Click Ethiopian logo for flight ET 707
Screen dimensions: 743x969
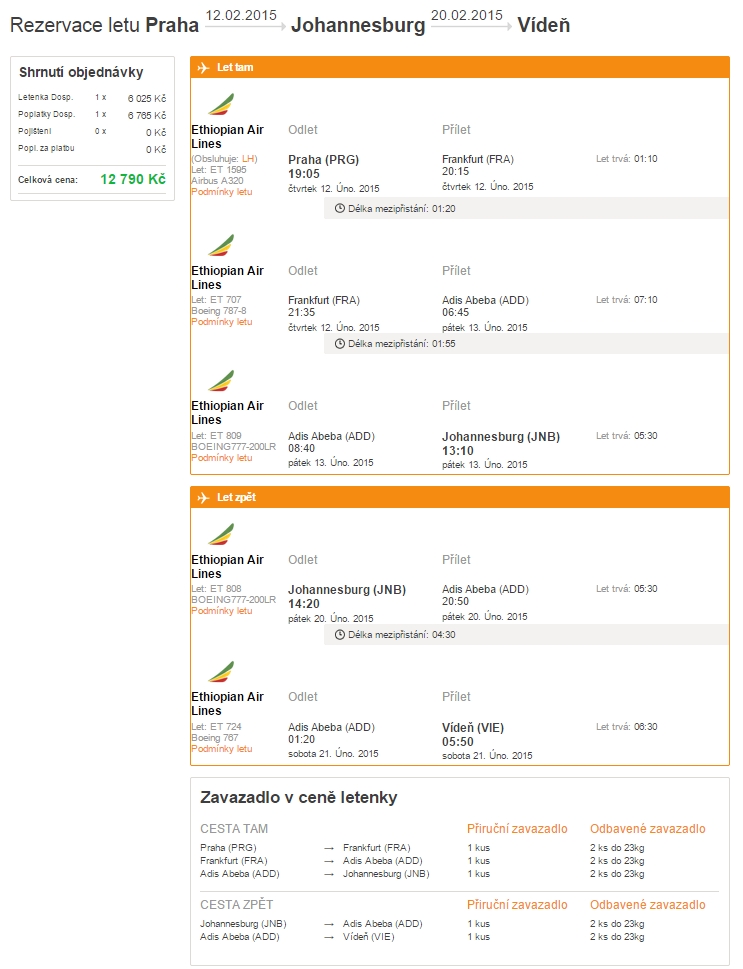(x=221, y=245)
